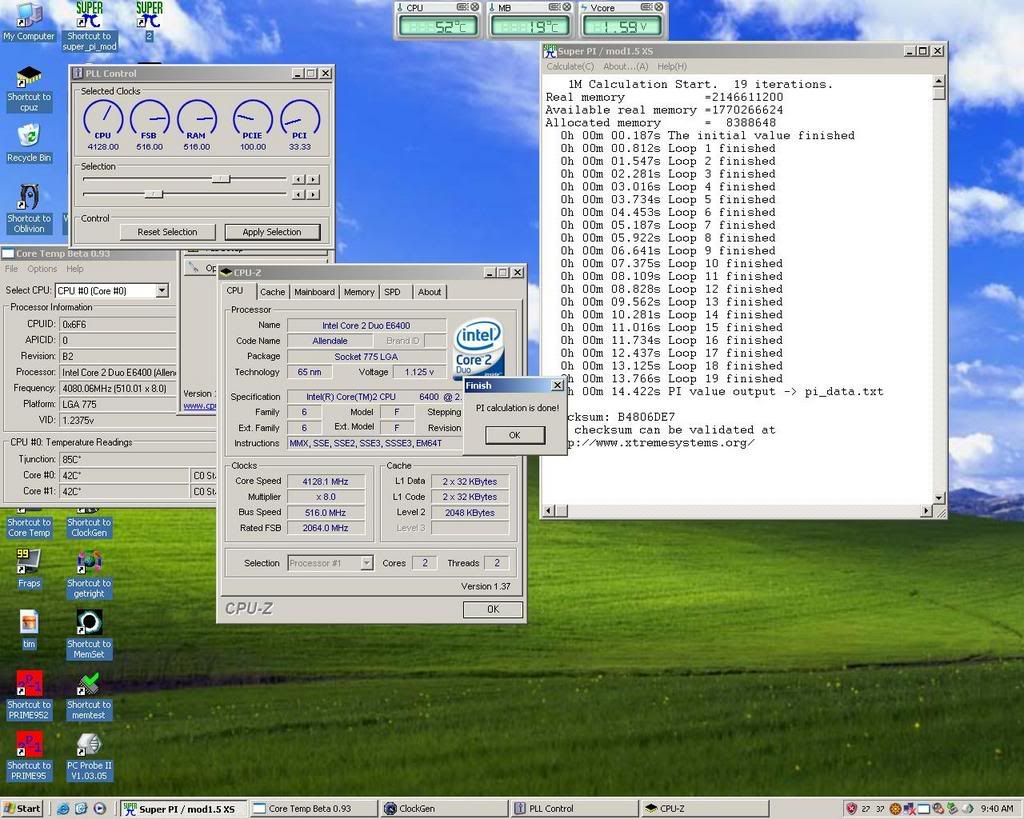Expand the Select CPU dropdown in Core Temp
The image size is (1024, 819).
tap(162, 291)
